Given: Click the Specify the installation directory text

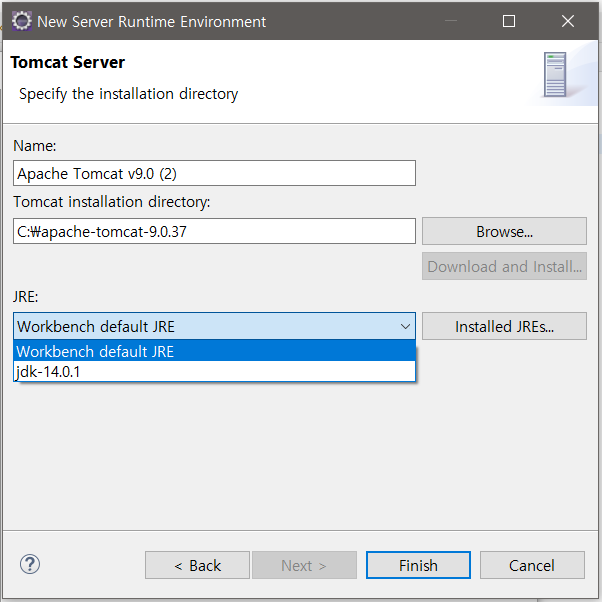Looking at the screenshot, I should click(x=129, y=94).
